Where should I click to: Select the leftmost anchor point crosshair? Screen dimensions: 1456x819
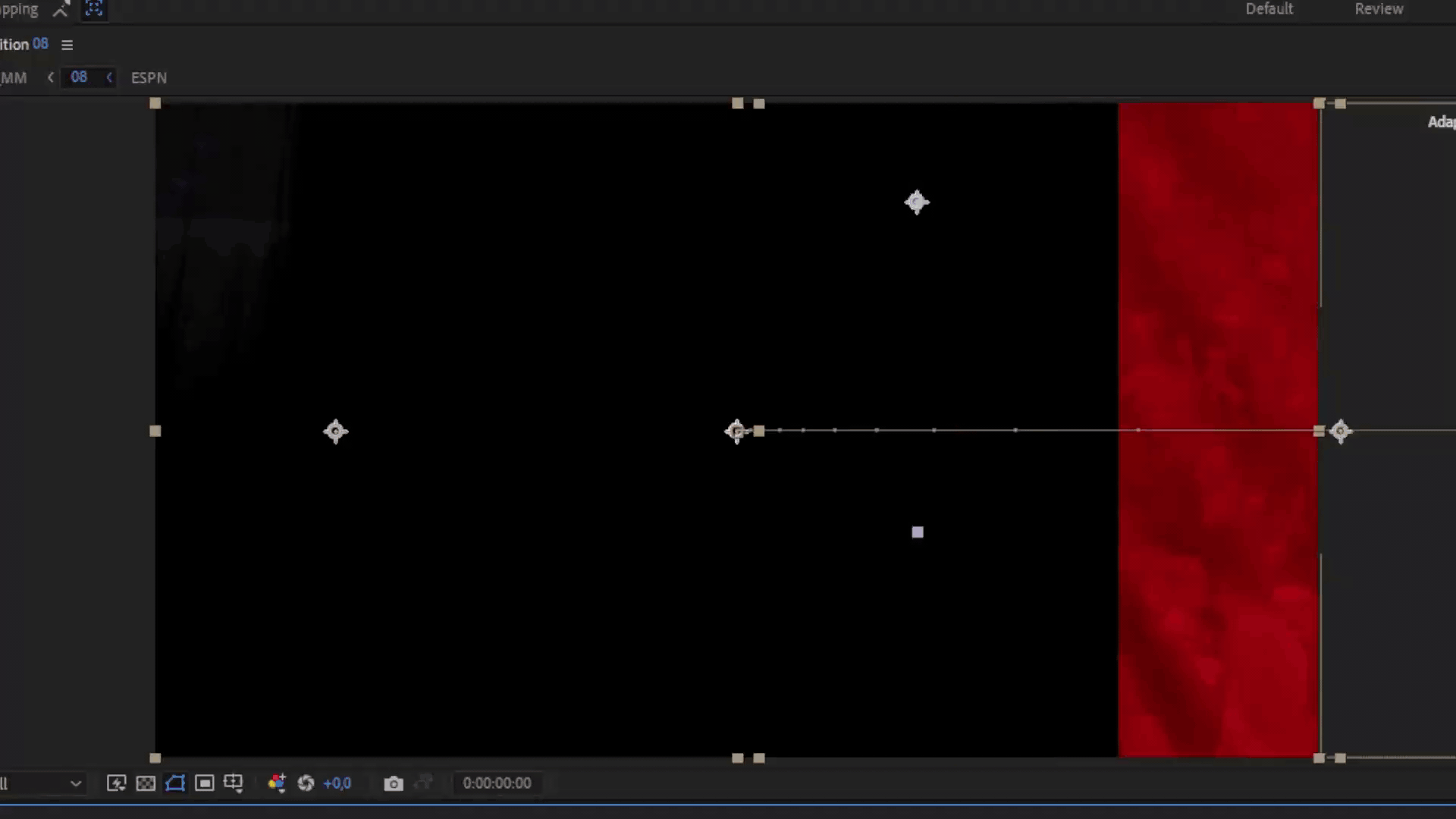(x=335, y=431)
